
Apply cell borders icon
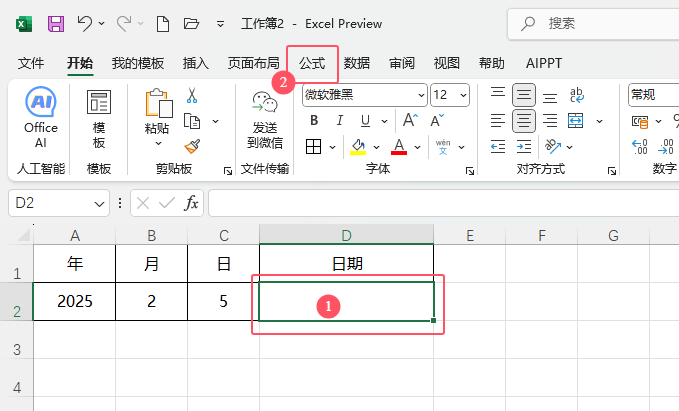(x=314, y=147)
